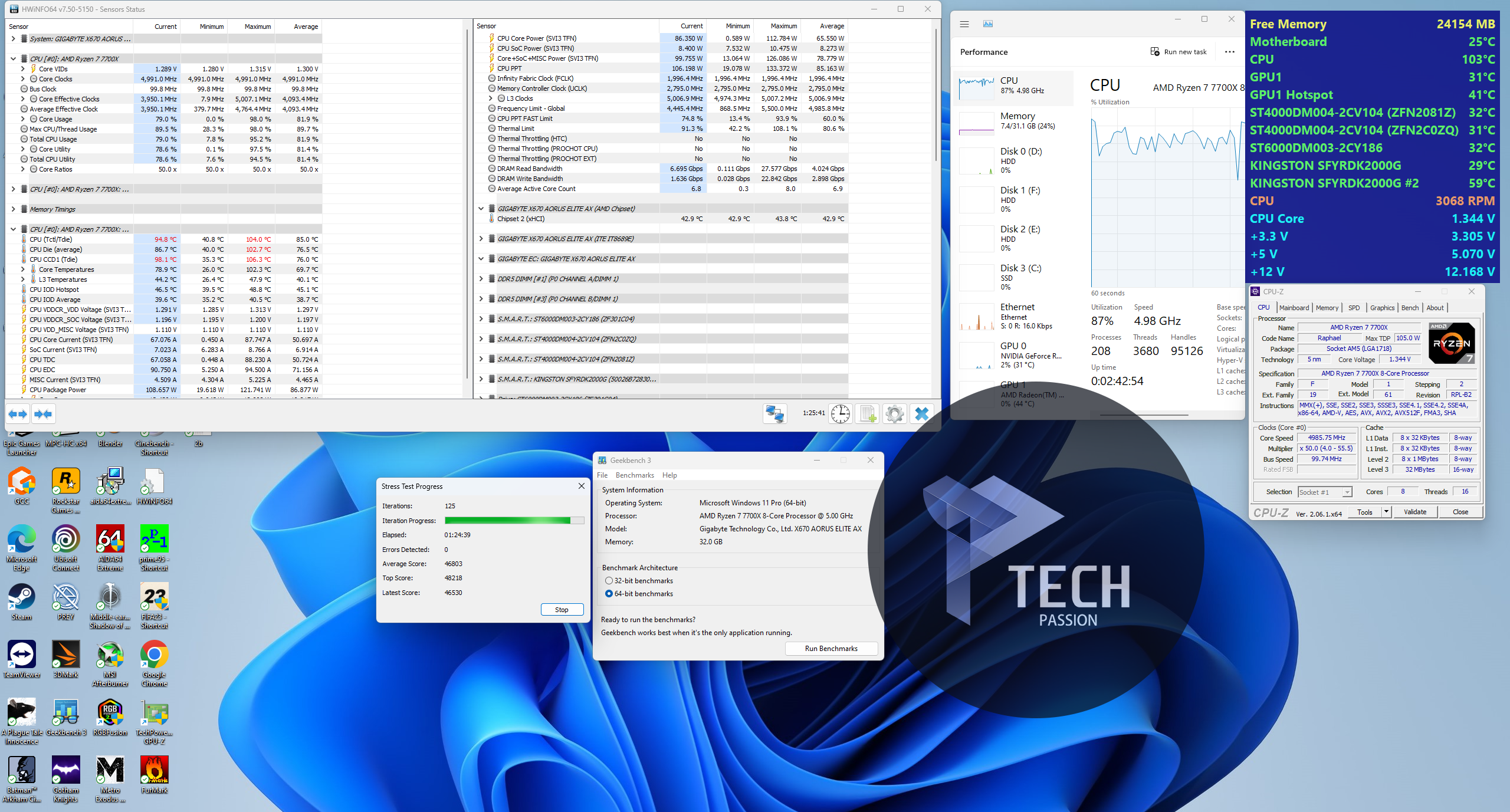The image size is (1510, 812).
Task: Open Geekbench Benchmarks menu
Action: 634,475
